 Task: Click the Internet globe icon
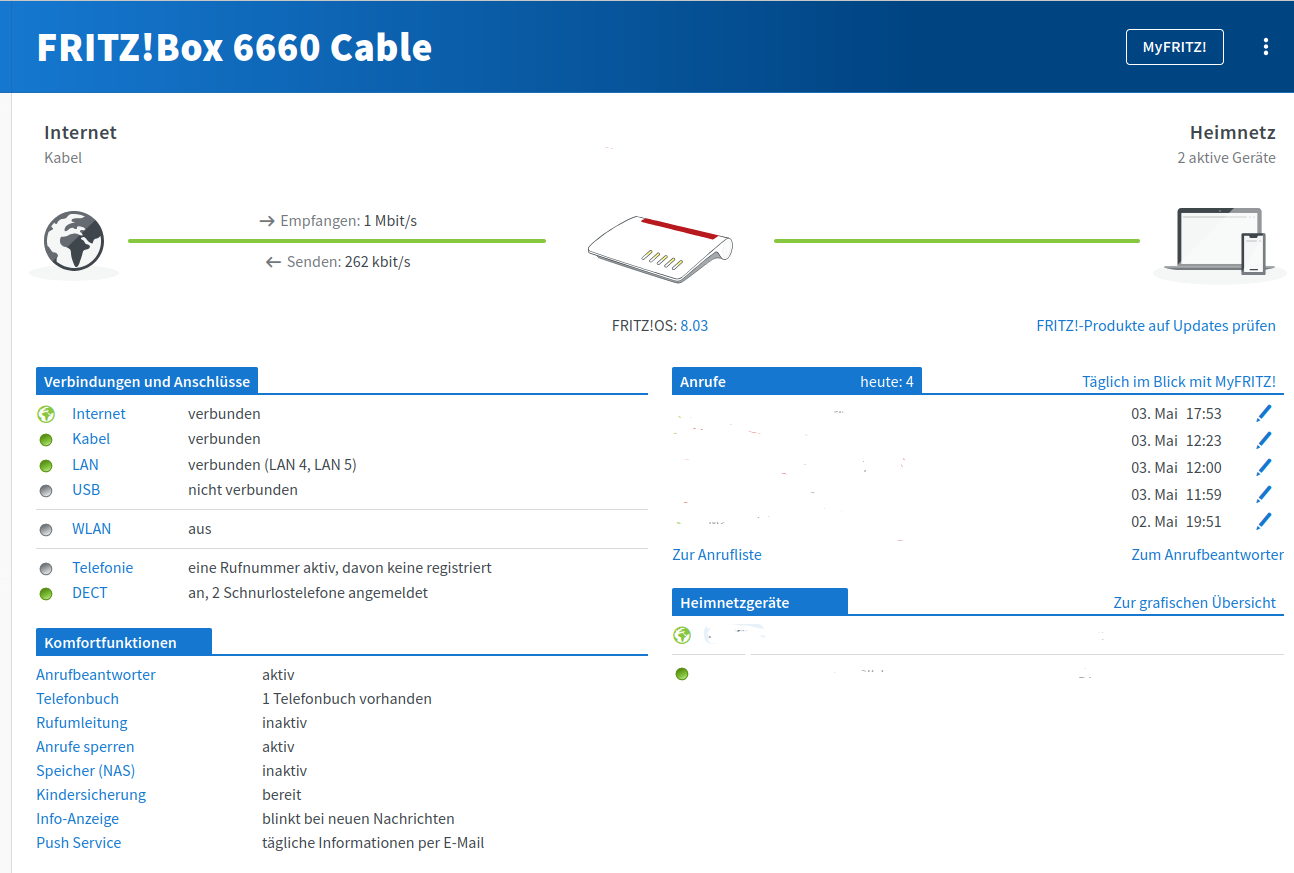(73, 243)
